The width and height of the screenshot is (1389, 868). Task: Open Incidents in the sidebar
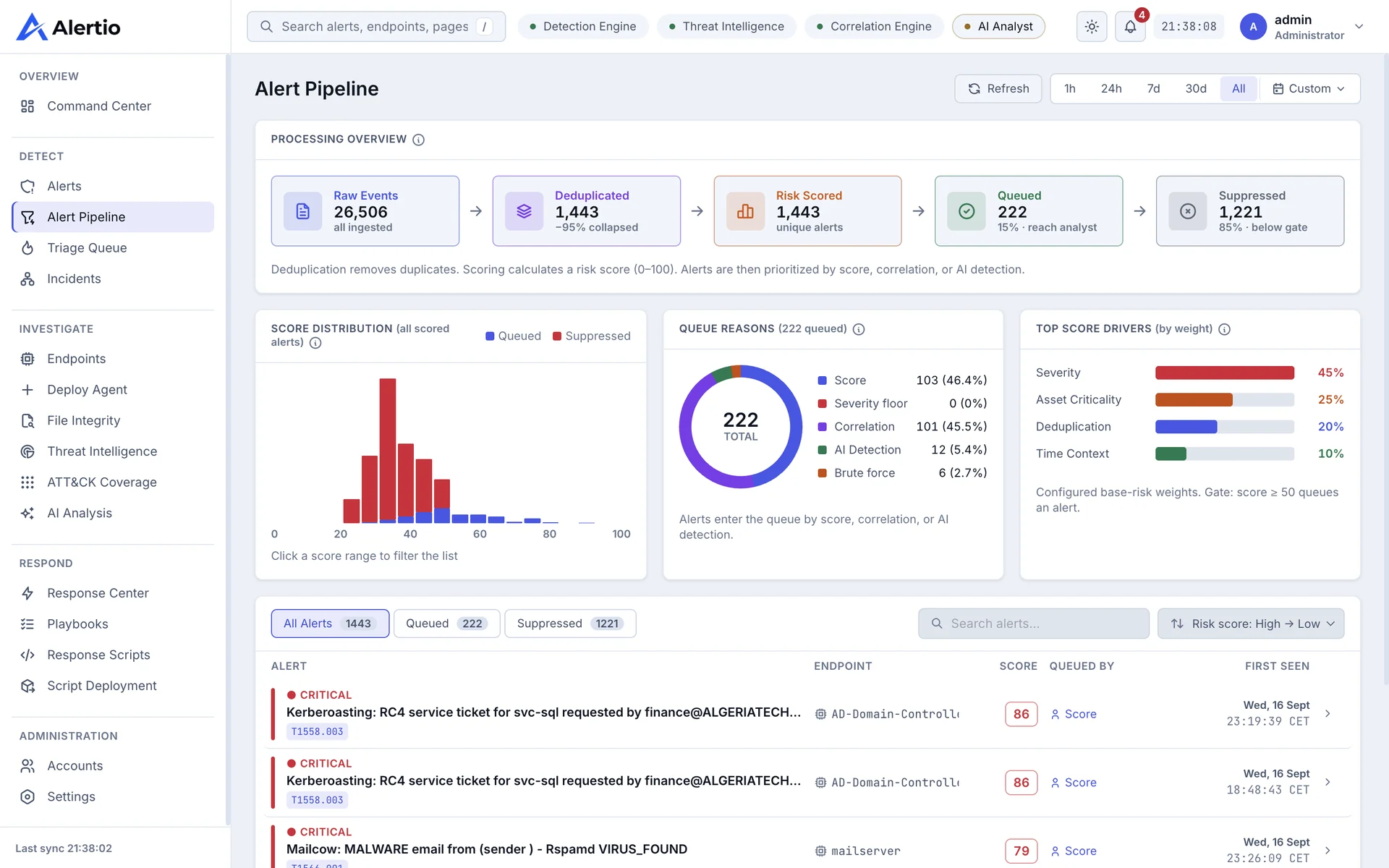(113, 279)
